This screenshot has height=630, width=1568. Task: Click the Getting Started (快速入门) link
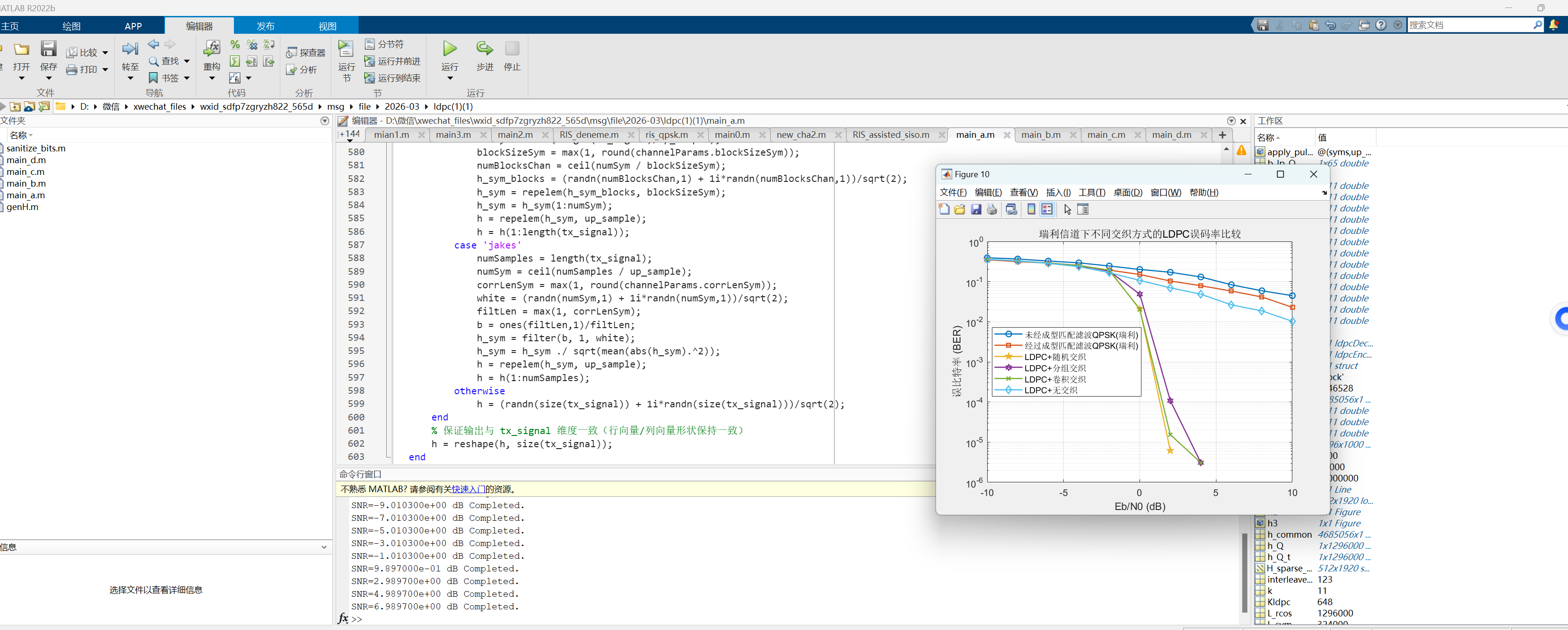(468, 489)
